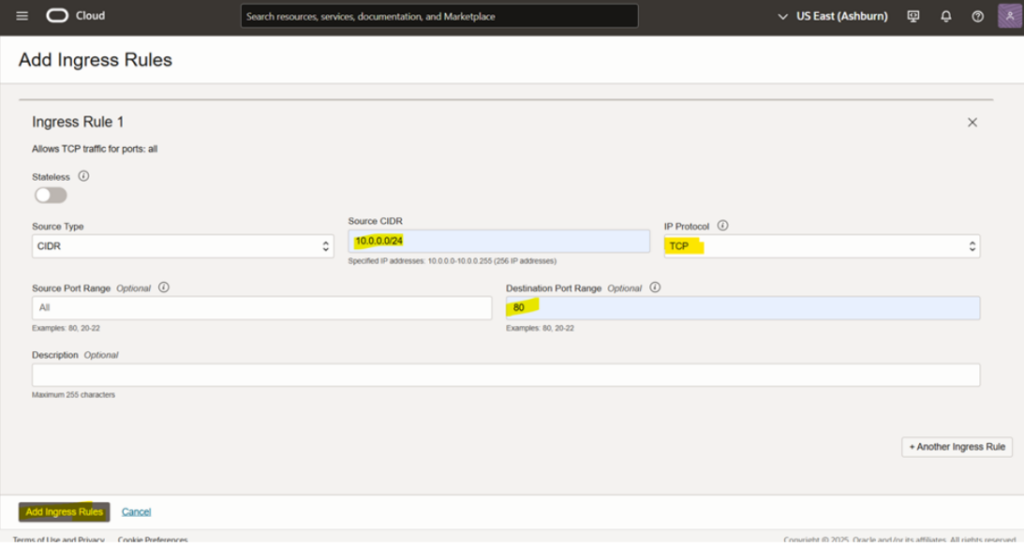Click the Oracle Cloud logo

tap(75, 16)
